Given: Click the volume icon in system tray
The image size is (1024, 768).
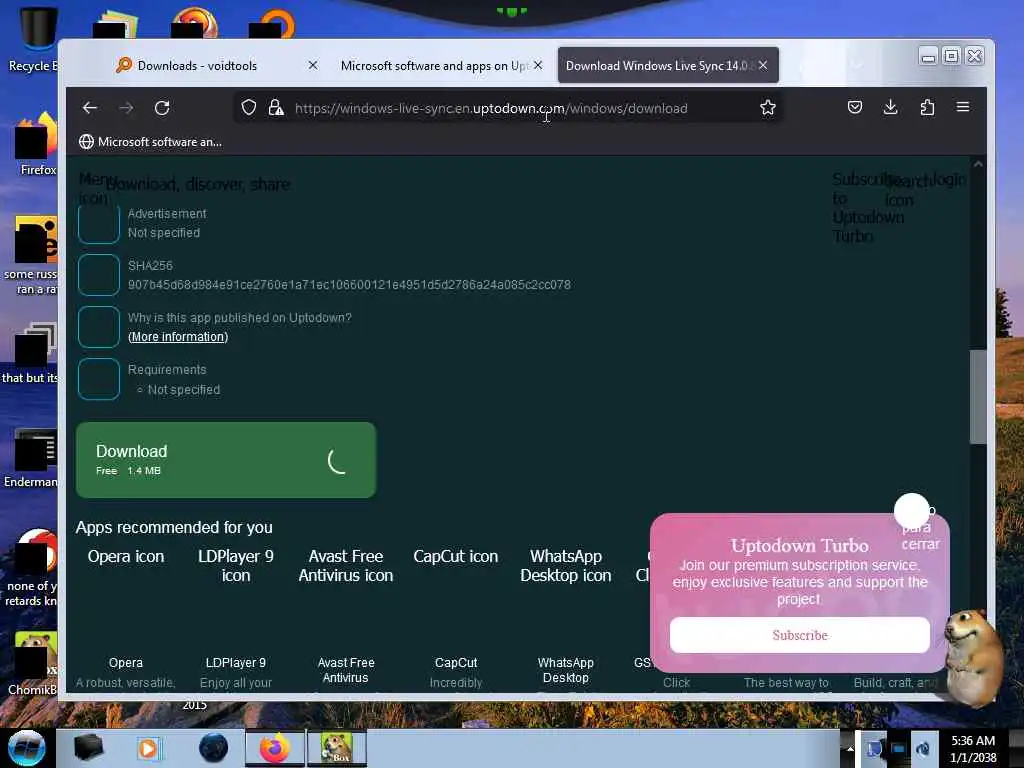Looking at the screenshot, I should 923,748.
